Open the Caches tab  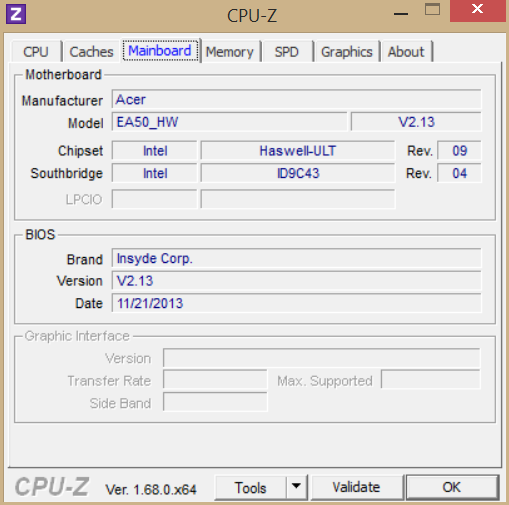coord(91,52)
